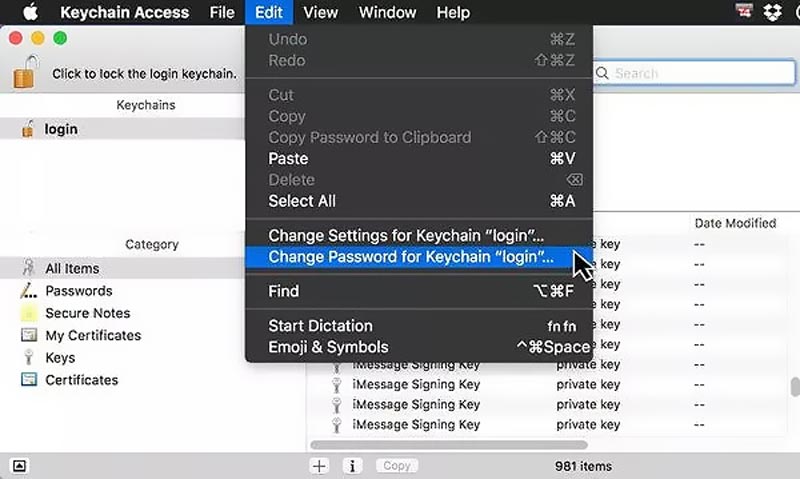The width and height of the screenshot is (800, 479).
Task: Click the Date Modified column header
Action: pos(735,223)
